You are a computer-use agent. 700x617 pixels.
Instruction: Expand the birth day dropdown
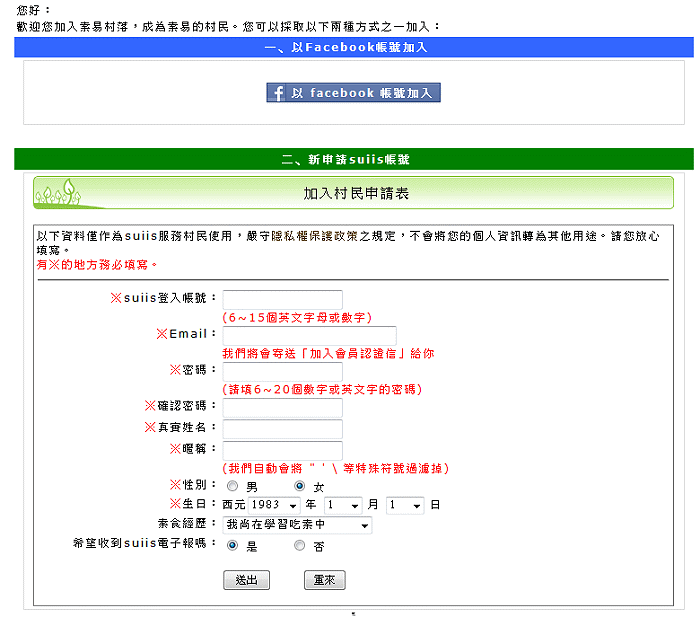(405, 505)
